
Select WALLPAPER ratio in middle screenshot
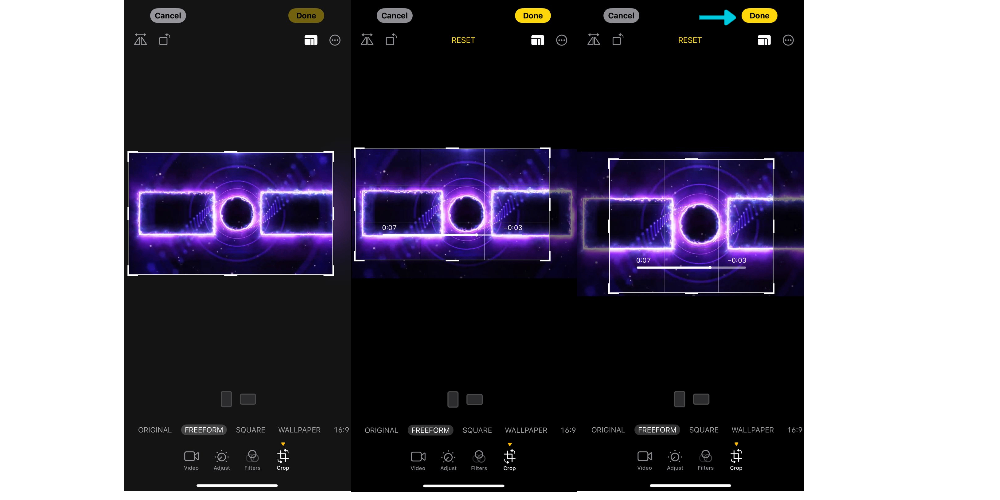click(x=526, y=430)
